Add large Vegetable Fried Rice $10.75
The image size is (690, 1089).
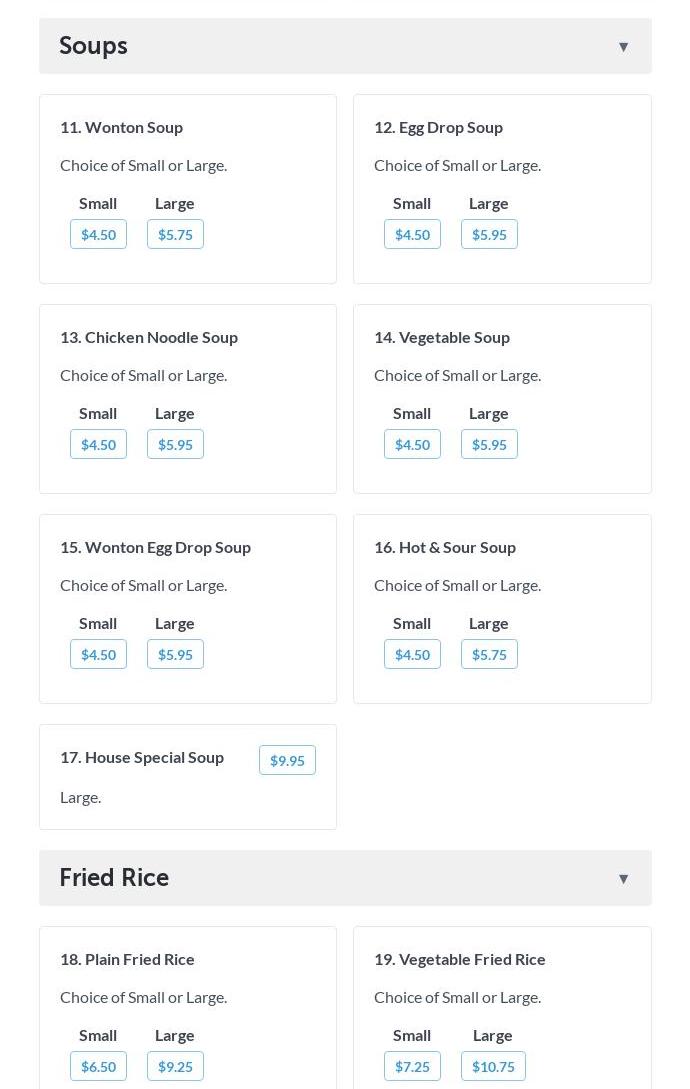pos(493,1067)
